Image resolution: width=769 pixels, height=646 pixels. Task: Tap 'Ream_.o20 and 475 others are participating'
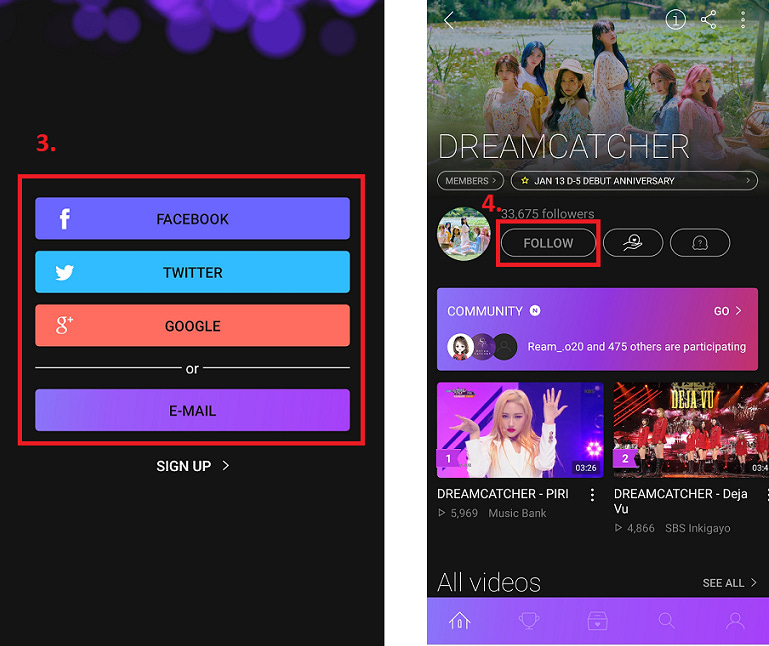point(637,347)
